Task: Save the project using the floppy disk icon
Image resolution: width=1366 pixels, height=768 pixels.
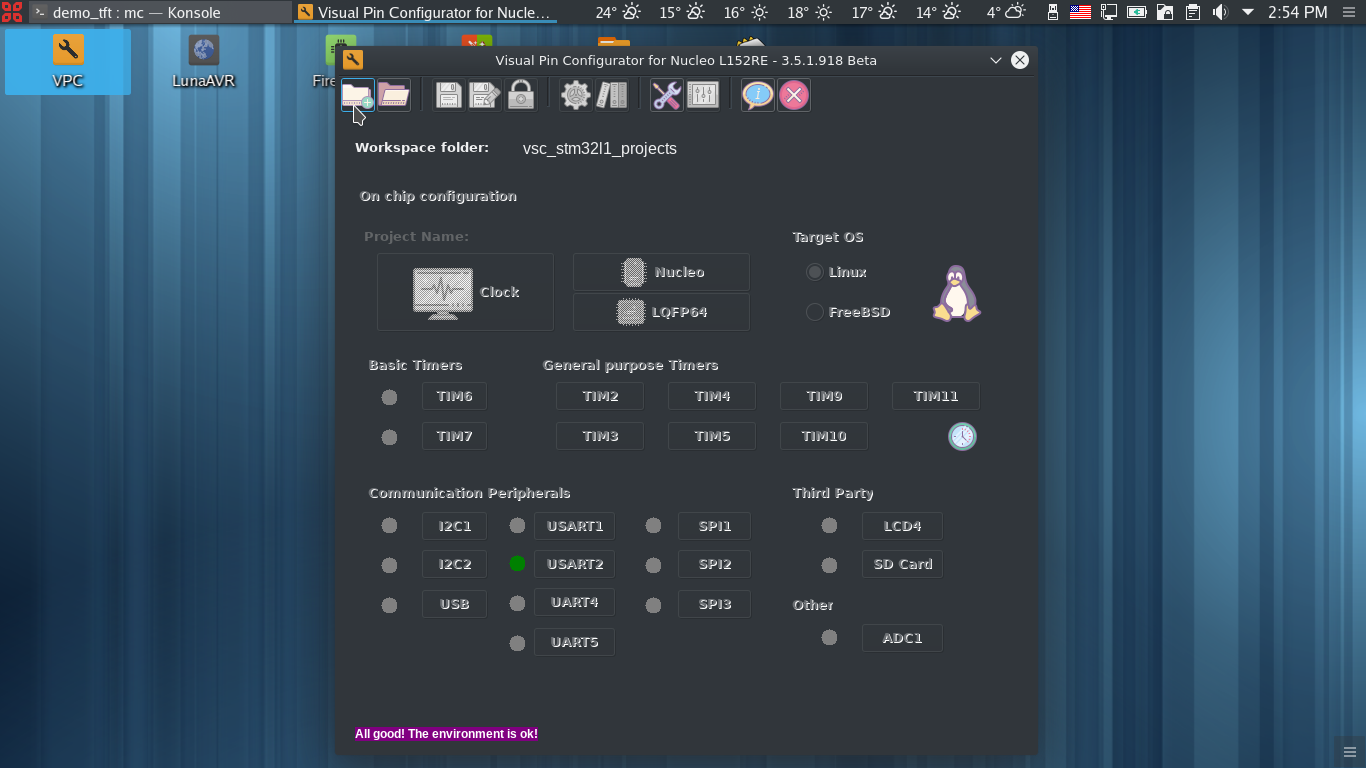Action: tap(448, 95)
